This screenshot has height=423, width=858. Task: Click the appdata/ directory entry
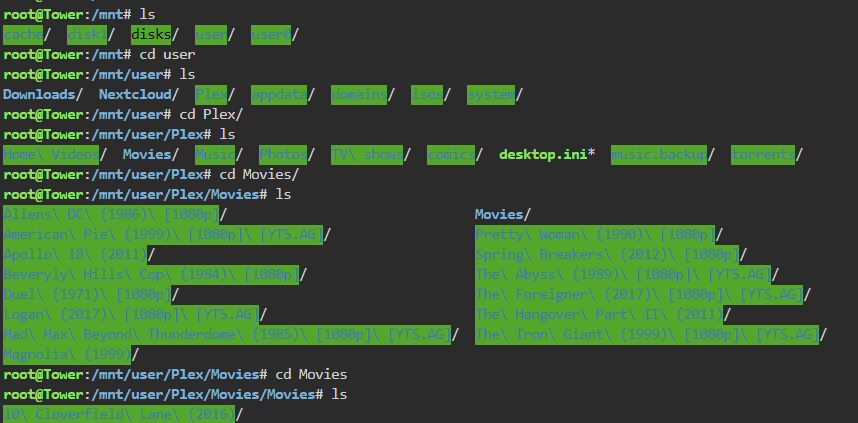[x=279, y=95]
